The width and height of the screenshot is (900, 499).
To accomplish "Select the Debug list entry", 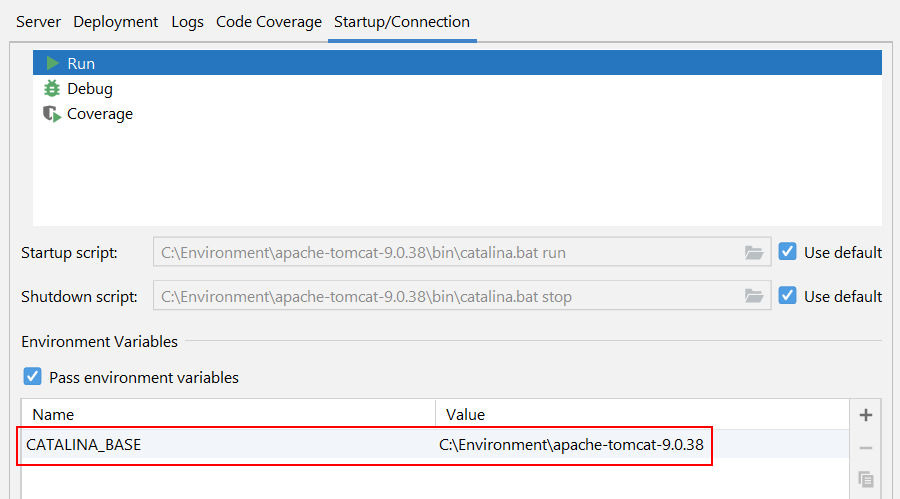I will (x=90, y=89).
